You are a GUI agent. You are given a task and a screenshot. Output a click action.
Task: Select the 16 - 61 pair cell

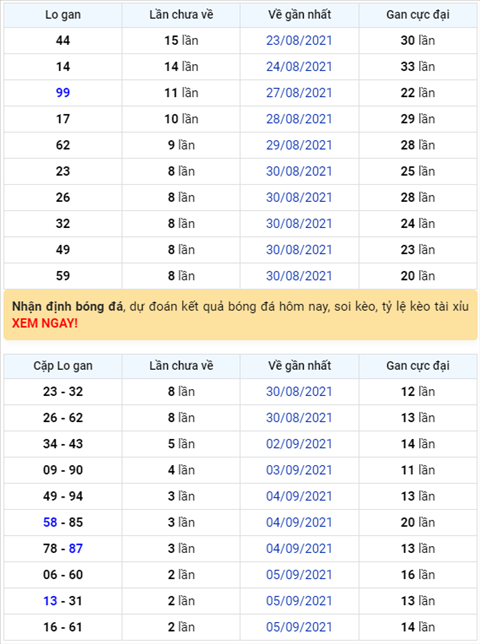63,627
